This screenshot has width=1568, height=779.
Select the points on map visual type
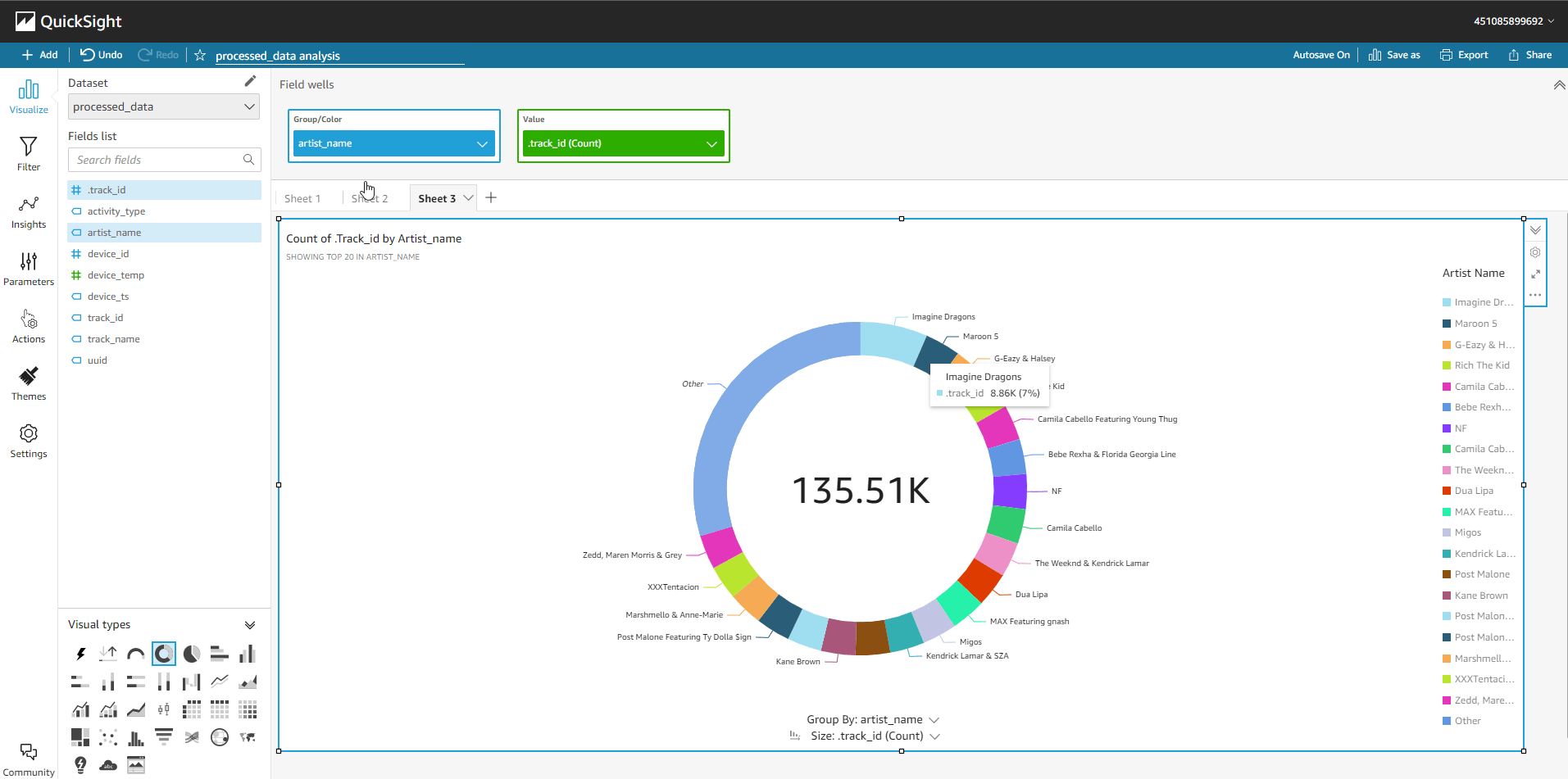pos(220,737)
